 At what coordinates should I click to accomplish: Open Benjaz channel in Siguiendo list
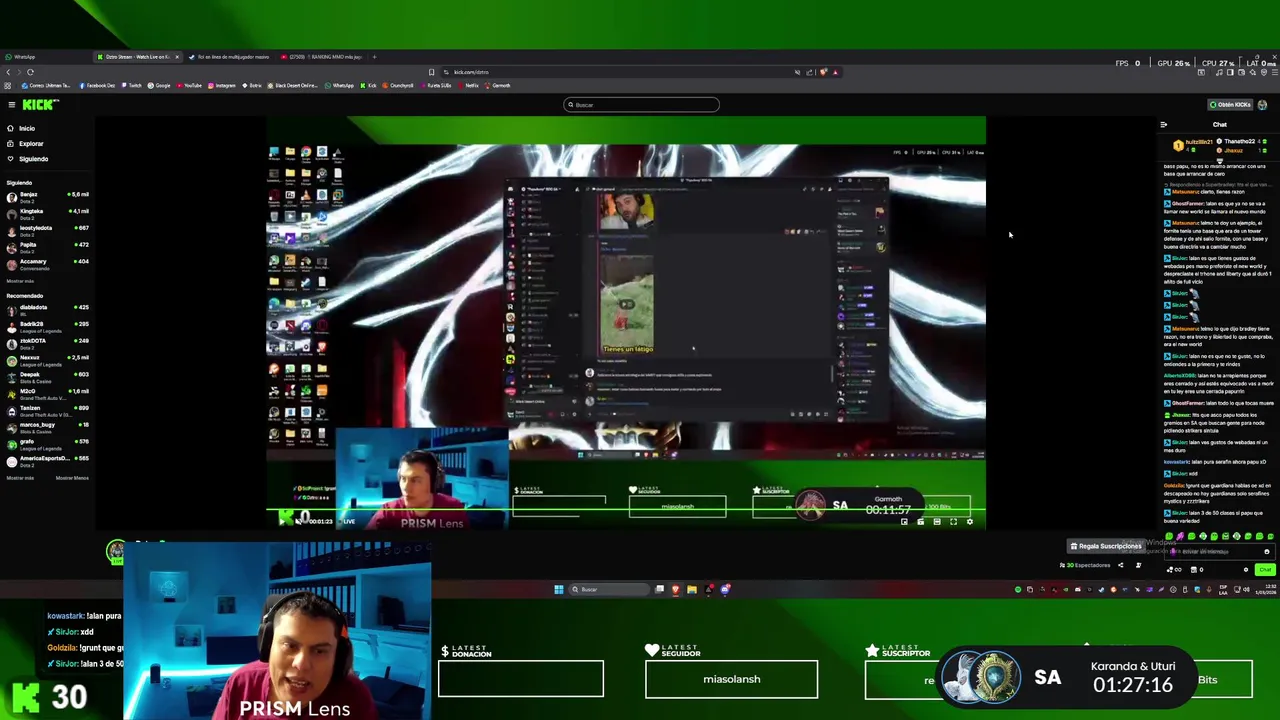point(47,196)
